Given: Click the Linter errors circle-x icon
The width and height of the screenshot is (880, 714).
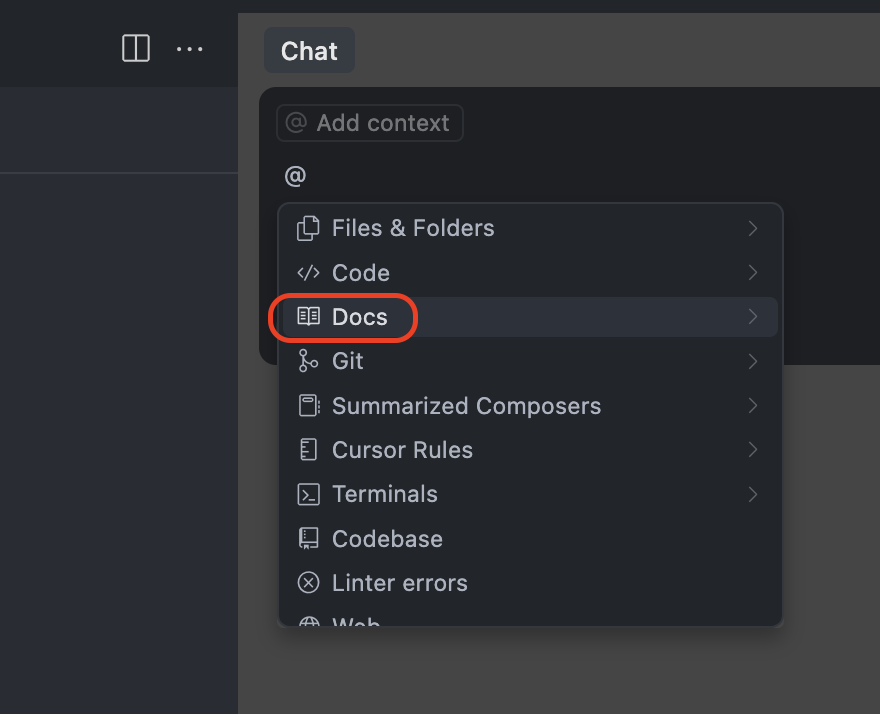Looking at the screenshot, I should [308, 583].
